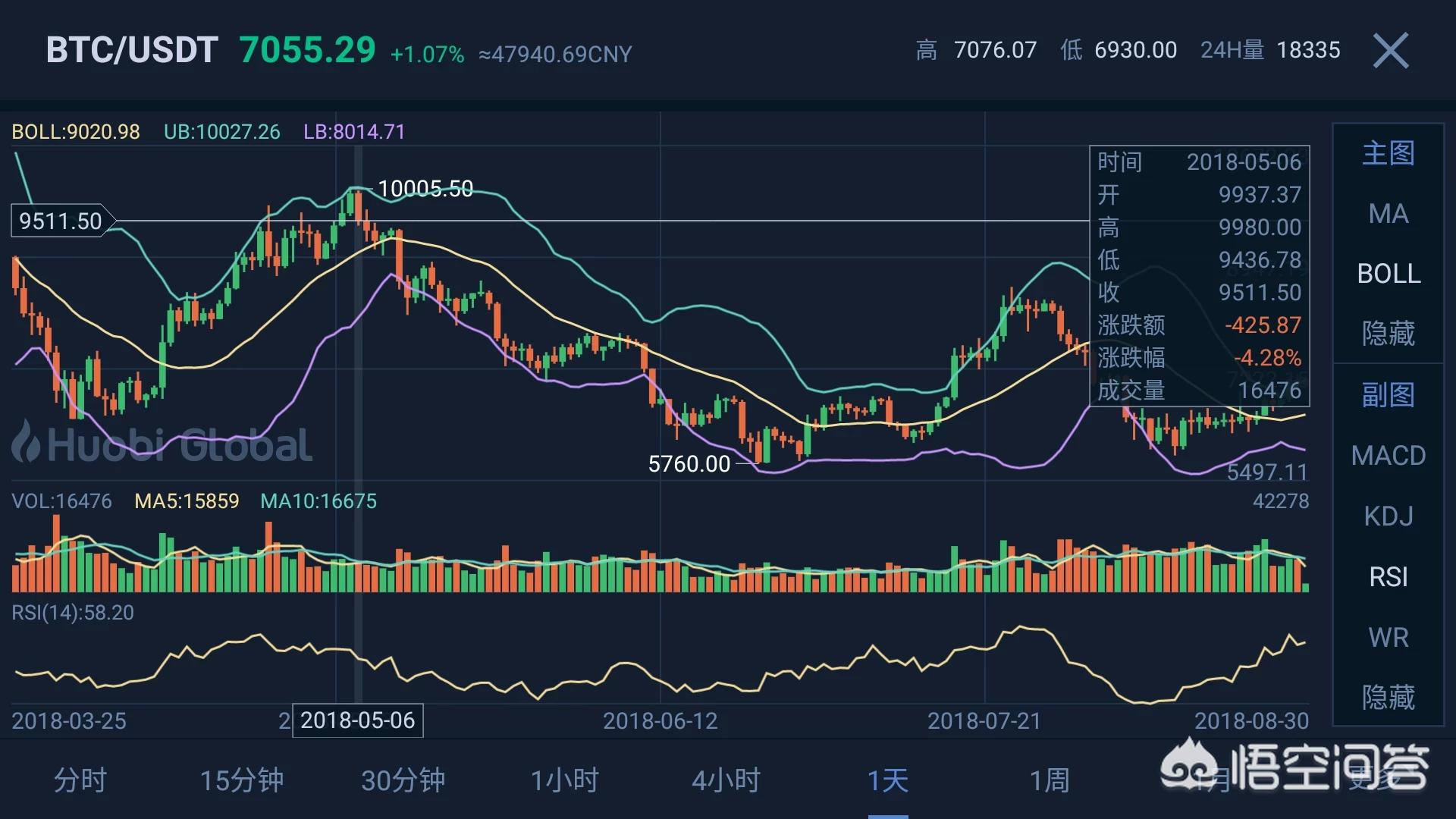
Task: Switch sub chart to KDJ
Action: click(x=1389, y=516)
